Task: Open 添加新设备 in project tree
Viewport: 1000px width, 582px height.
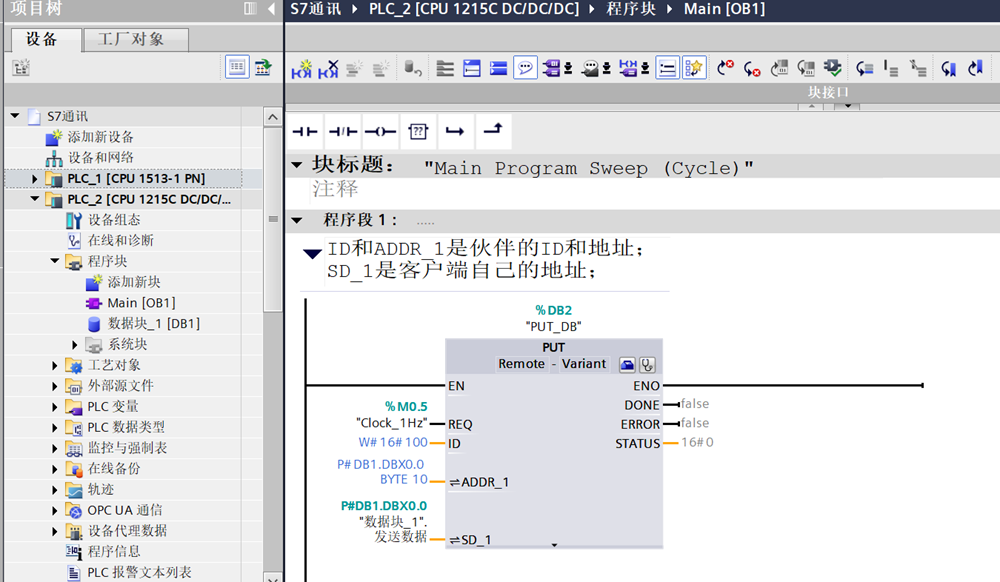Action: pos(100,137)
